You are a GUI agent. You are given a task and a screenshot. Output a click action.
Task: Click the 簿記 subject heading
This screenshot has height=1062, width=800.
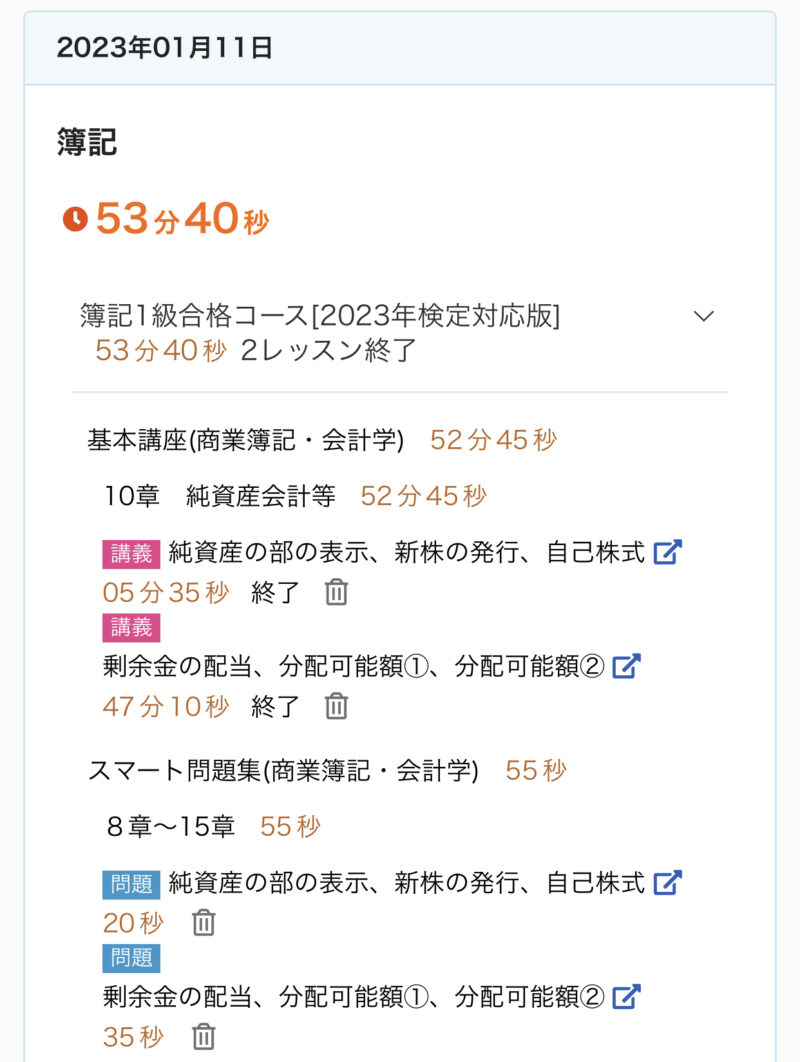point(87,143)
